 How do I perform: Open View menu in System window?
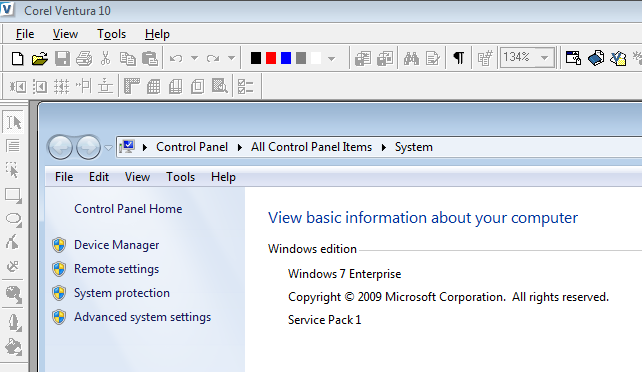point(137,177)
